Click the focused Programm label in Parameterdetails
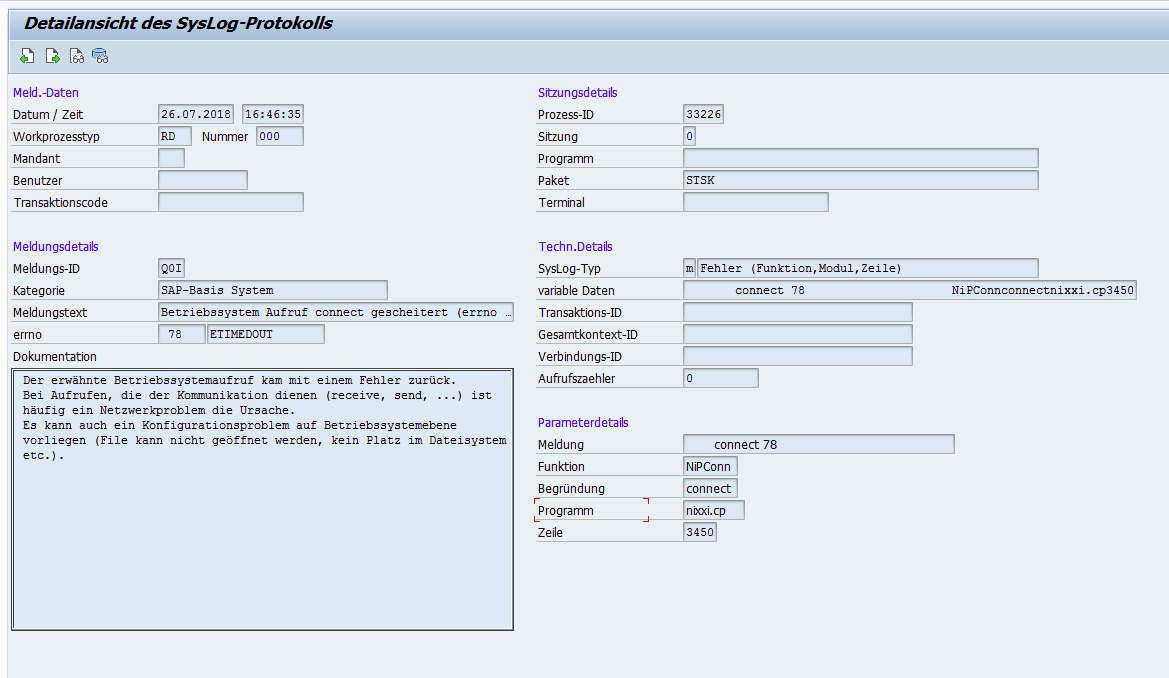 click(x=566, y=510)
